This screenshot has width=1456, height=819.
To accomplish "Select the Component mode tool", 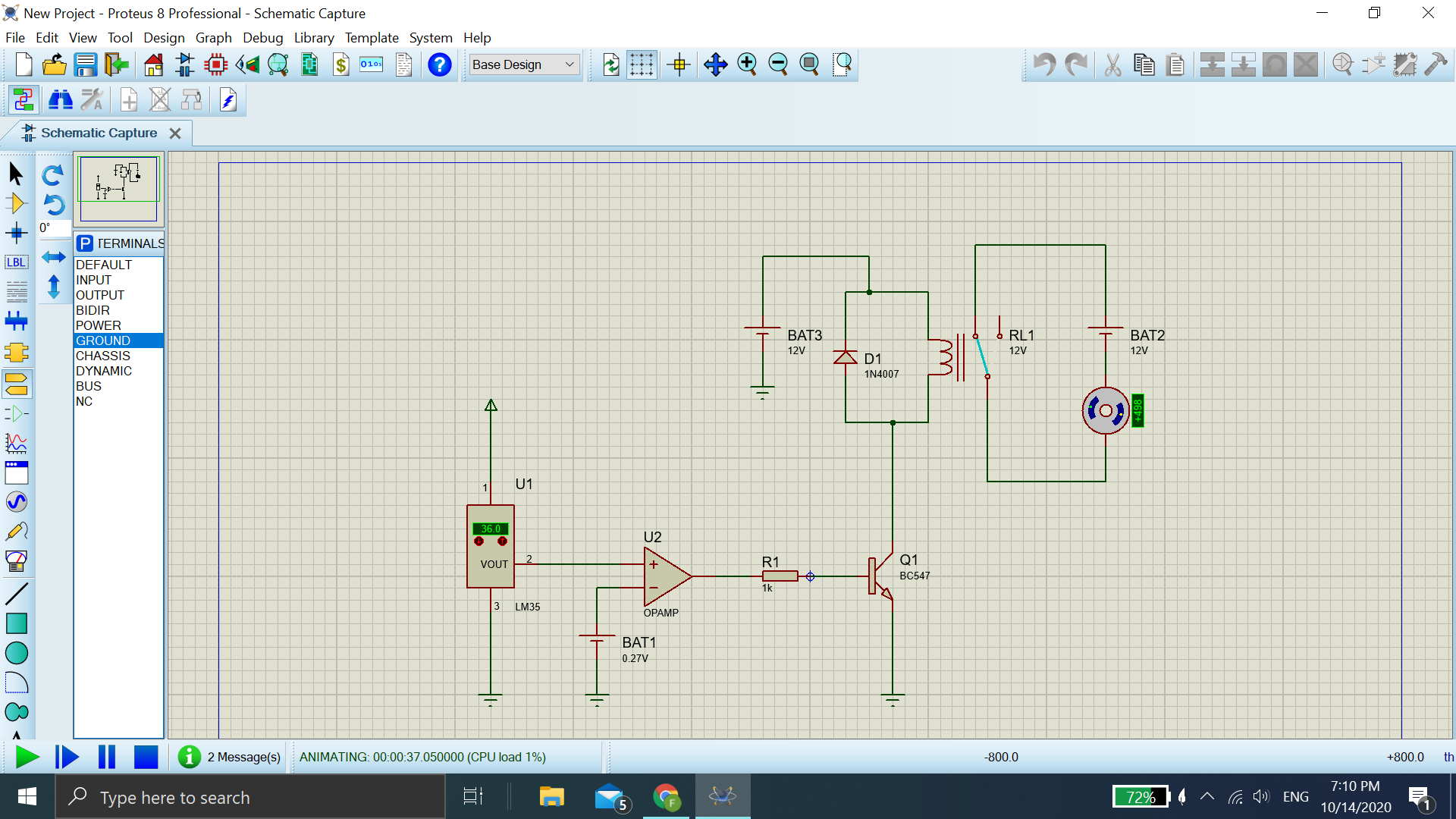I will tap(16, 203).
